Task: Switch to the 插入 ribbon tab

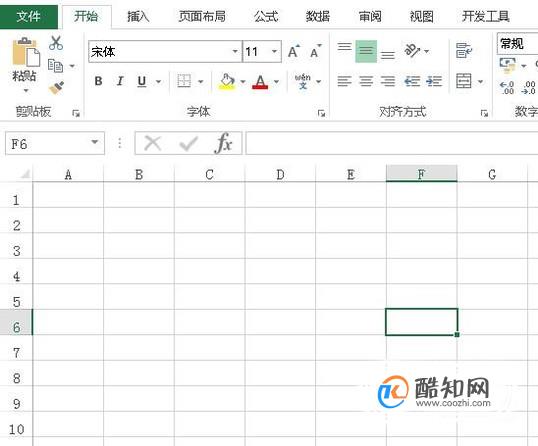Action: pyautogui.click(x=138, y=16)
